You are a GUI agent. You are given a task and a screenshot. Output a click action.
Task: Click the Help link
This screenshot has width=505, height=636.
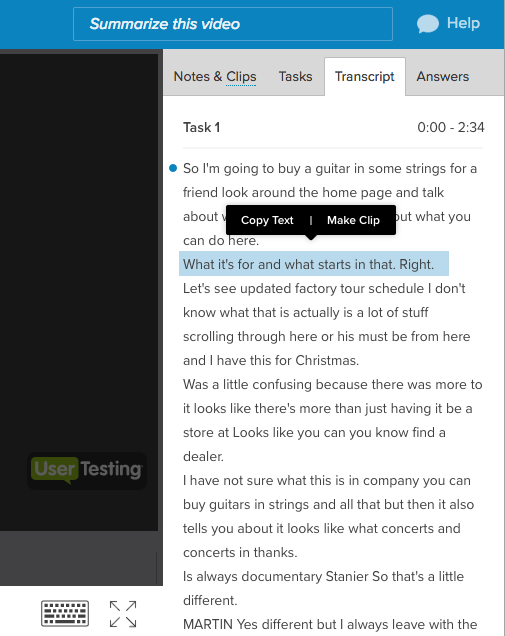[463, 23]
